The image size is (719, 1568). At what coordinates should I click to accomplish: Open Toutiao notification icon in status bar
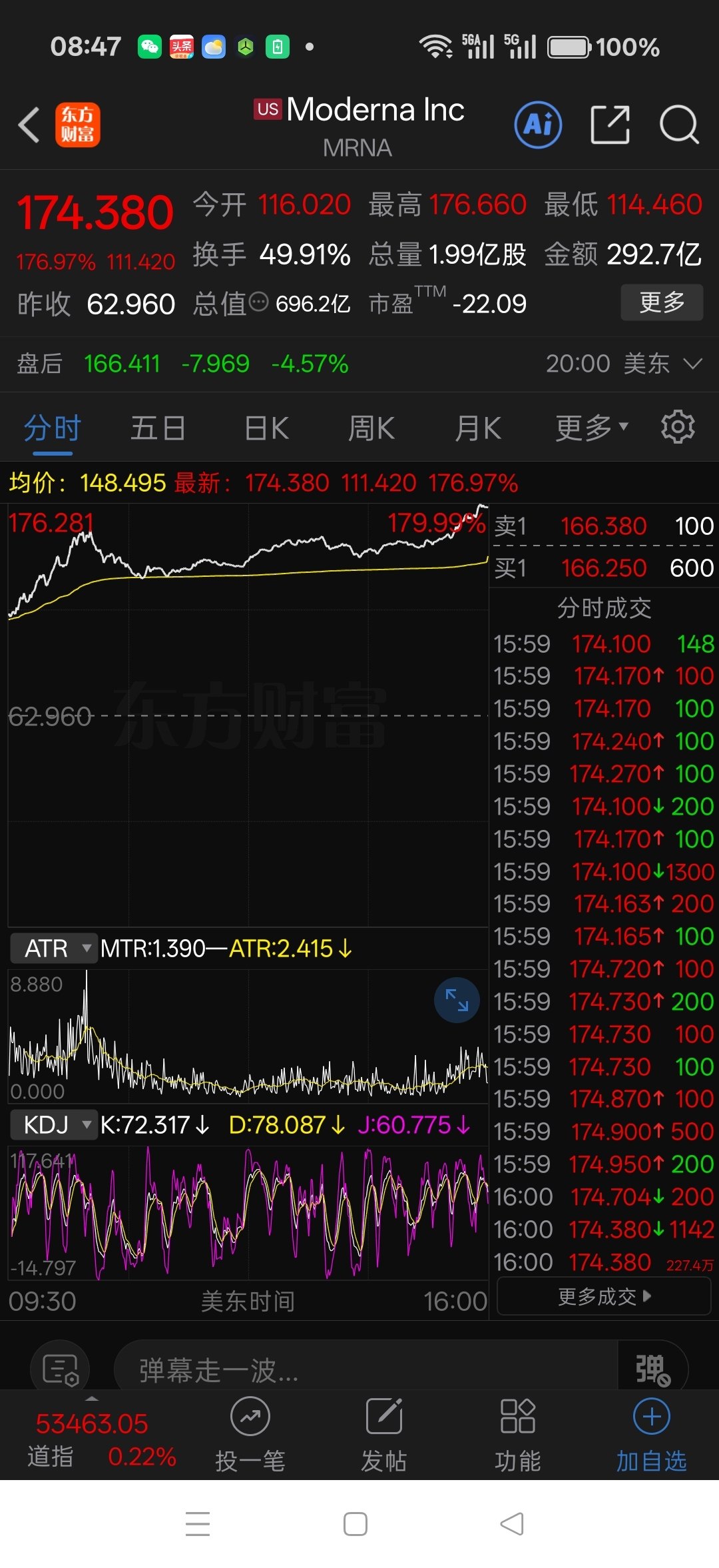[181, 47]
